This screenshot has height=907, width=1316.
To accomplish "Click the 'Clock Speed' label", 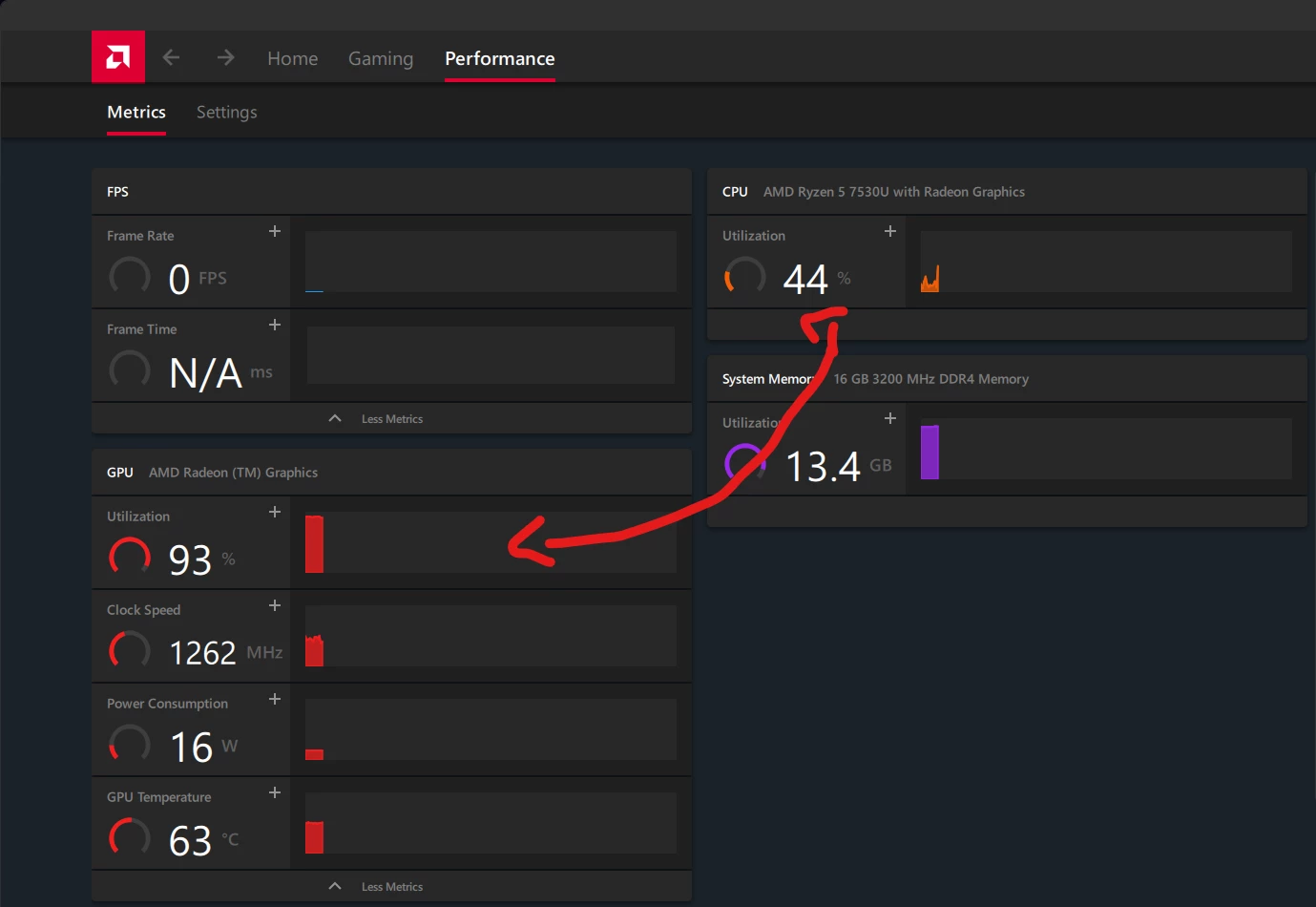I will click(x=143, y=610).
